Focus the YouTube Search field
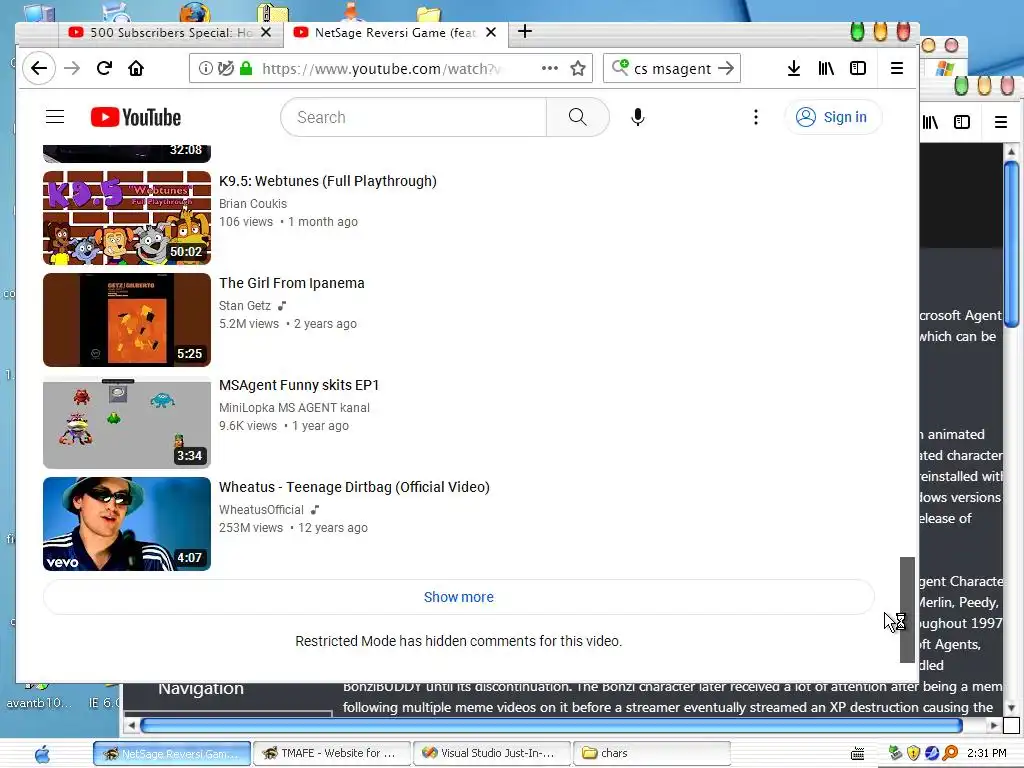This screenshot has height=768, width=1024. tap(413, 117)
